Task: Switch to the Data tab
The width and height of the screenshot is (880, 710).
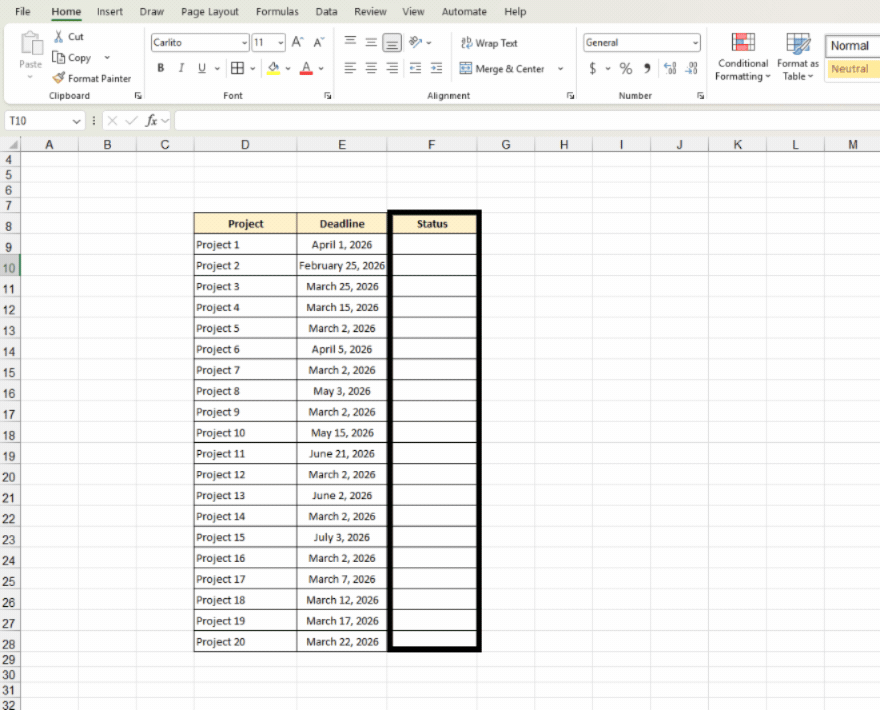Action: pos(326,11)
